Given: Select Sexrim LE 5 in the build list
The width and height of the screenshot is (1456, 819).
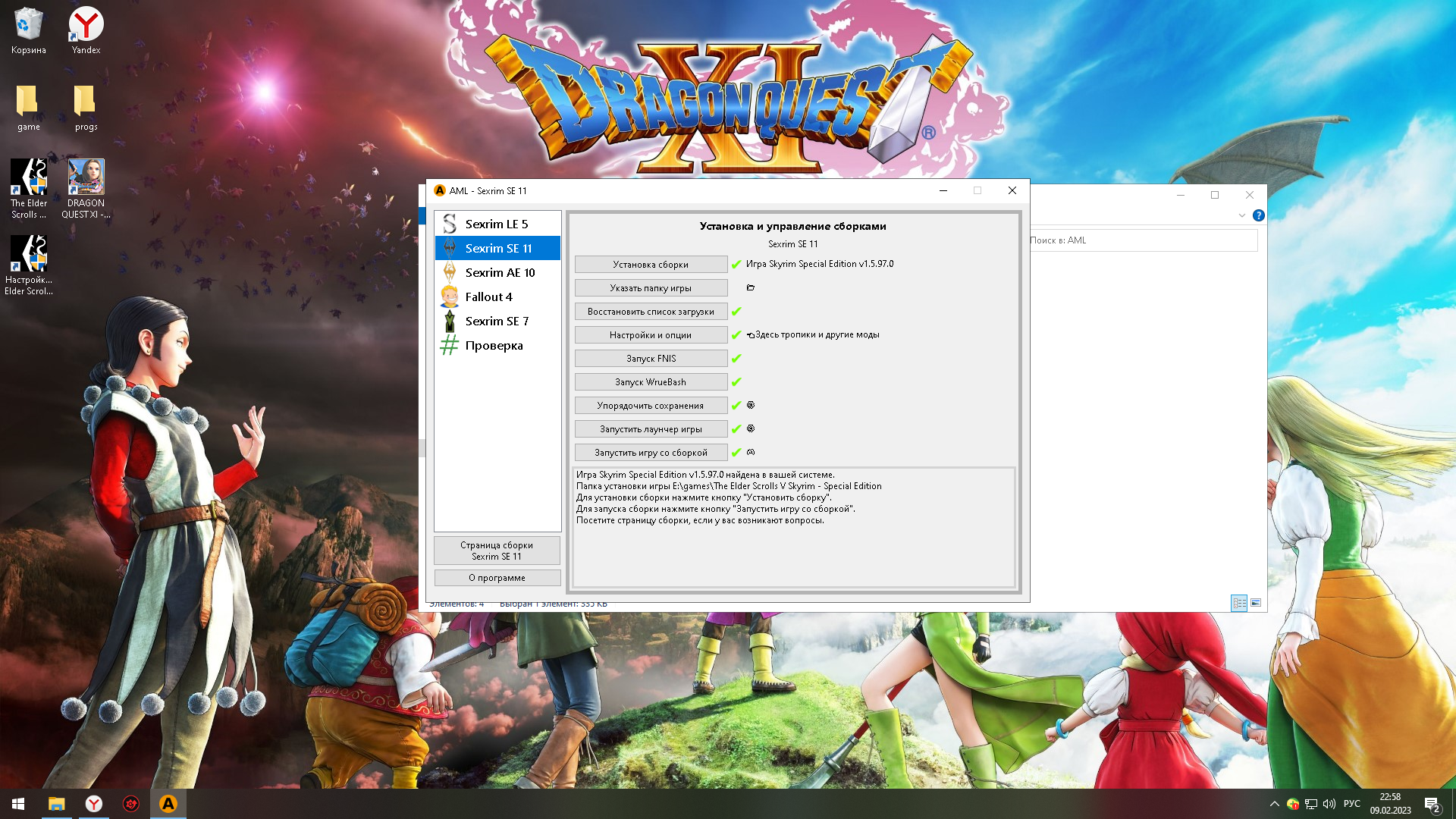Looking at the screenshot, I should 497,224.
